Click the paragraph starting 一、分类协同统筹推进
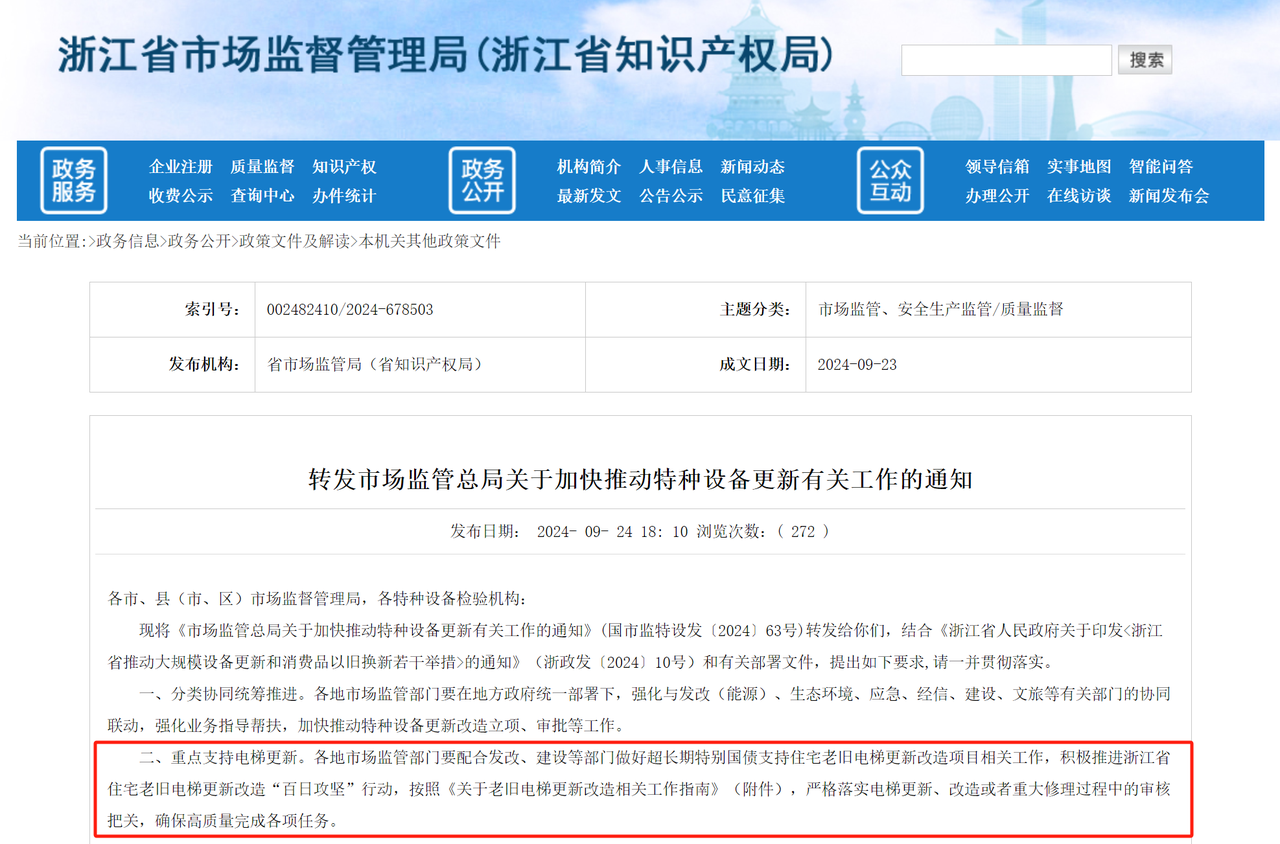 [640, 709]
